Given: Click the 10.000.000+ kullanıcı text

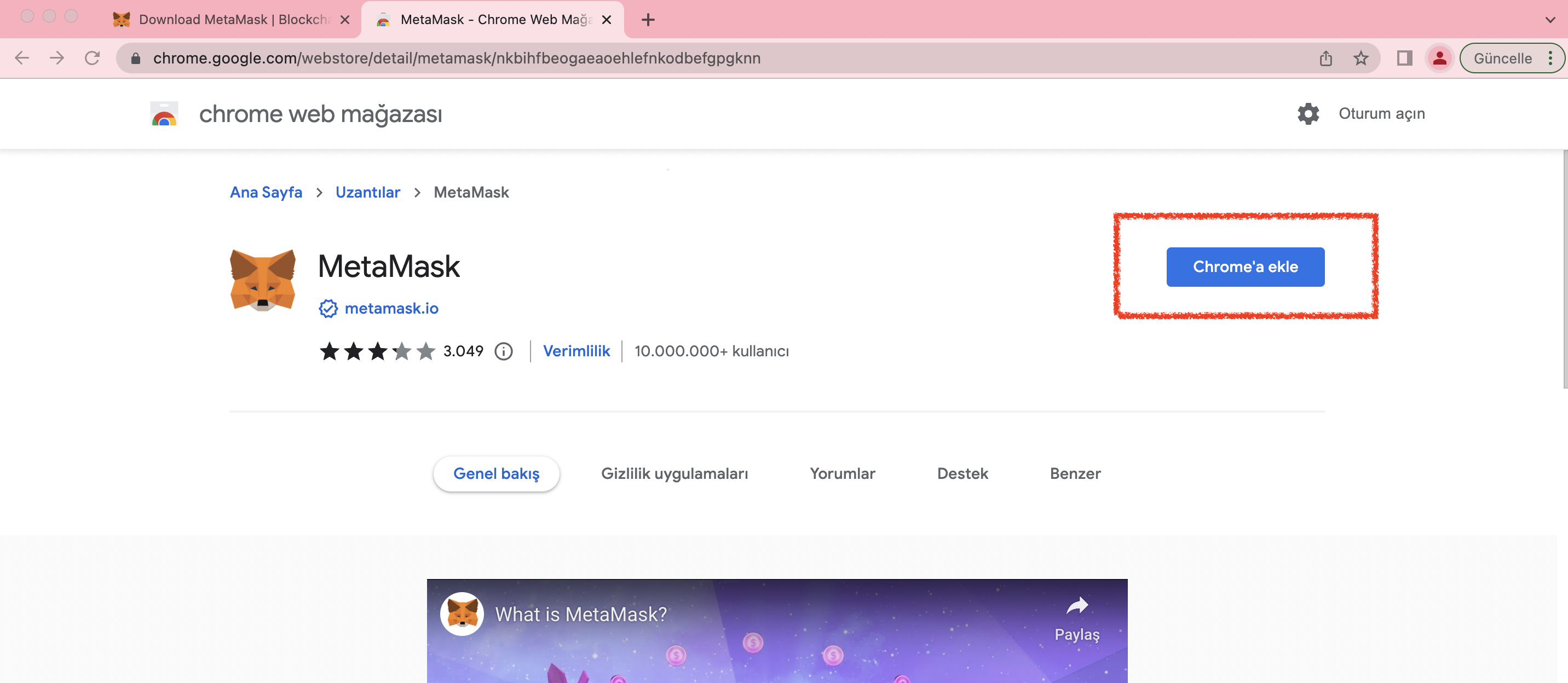Looking at the screenshot, I should 711,351.
